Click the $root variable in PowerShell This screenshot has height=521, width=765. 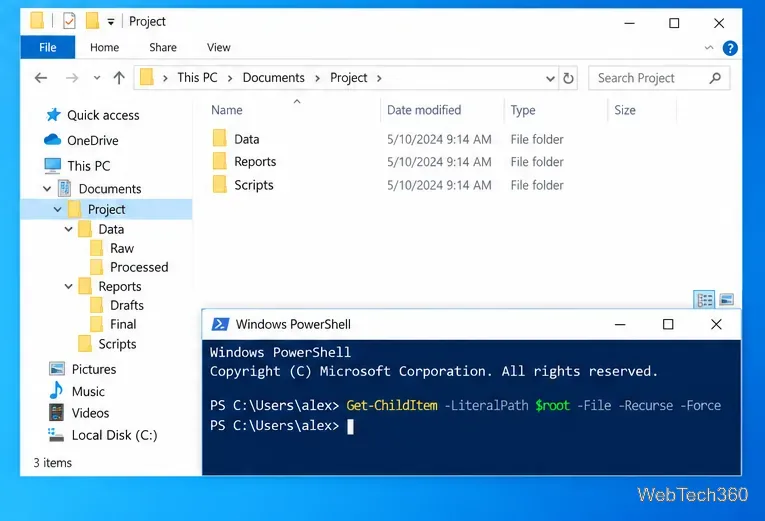(552, 405)
